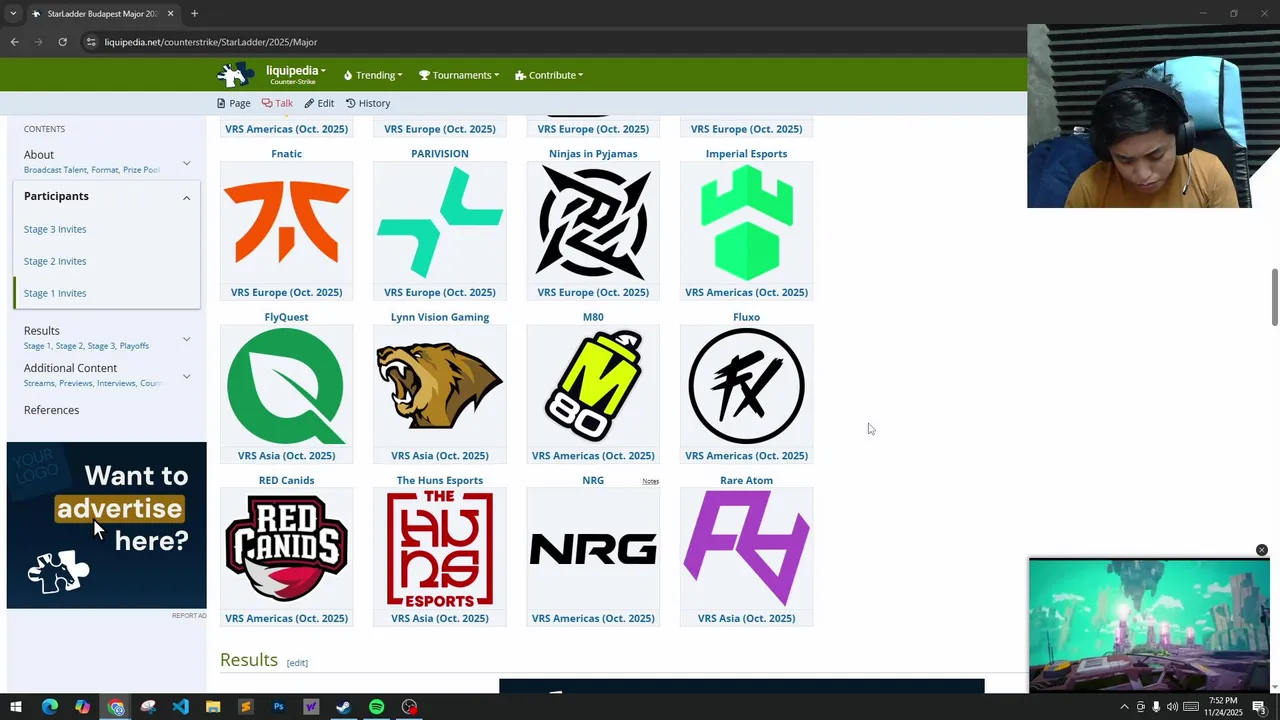
Task: Click the floating game video thumbnail
Action: [1149, 625]
